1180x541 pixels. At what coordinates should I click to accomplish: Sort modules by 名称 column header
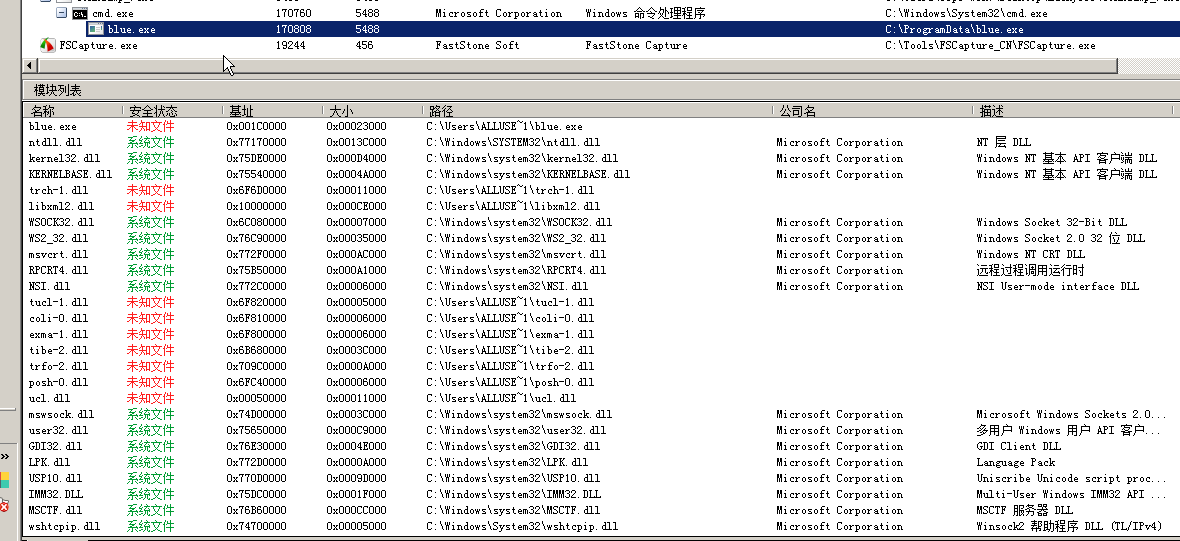pos(72,111)
